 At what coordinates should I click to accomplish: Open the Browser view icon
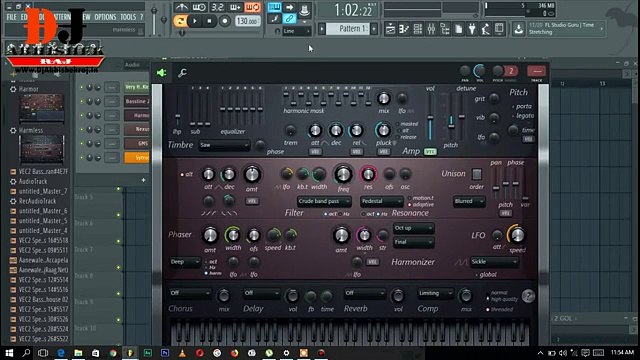(445, 29)
